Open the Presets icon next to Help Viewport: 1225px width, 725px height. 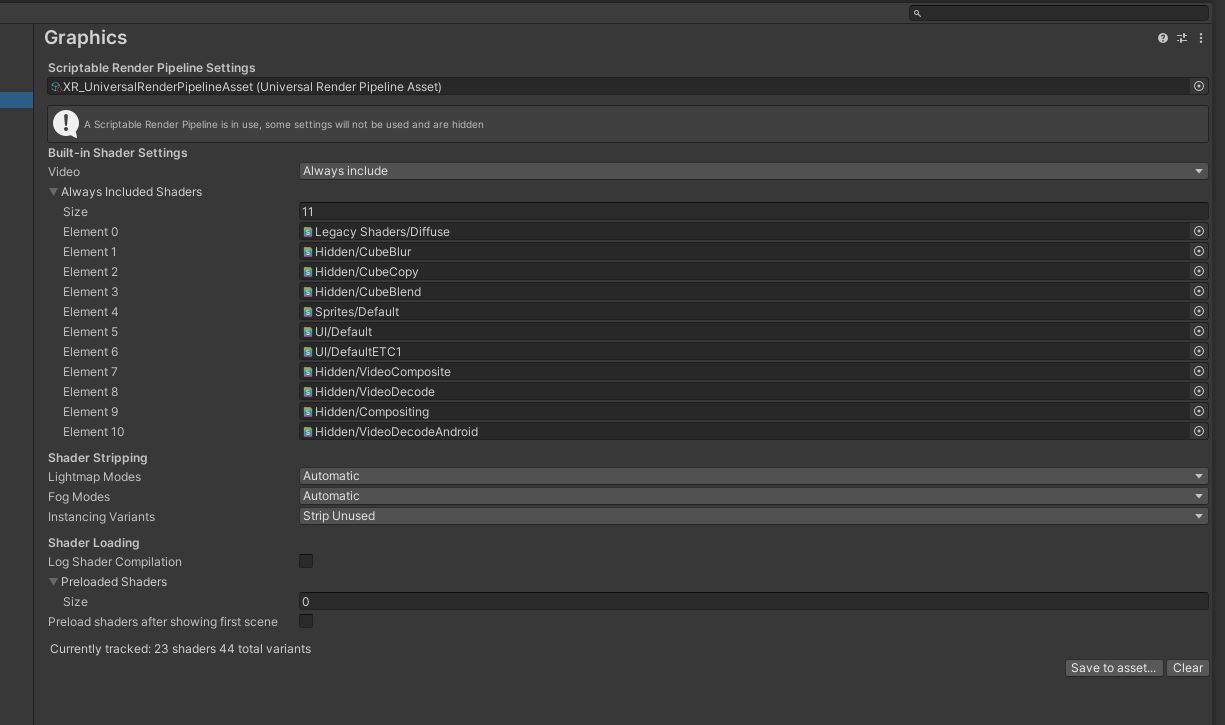tap(1181, 37)
